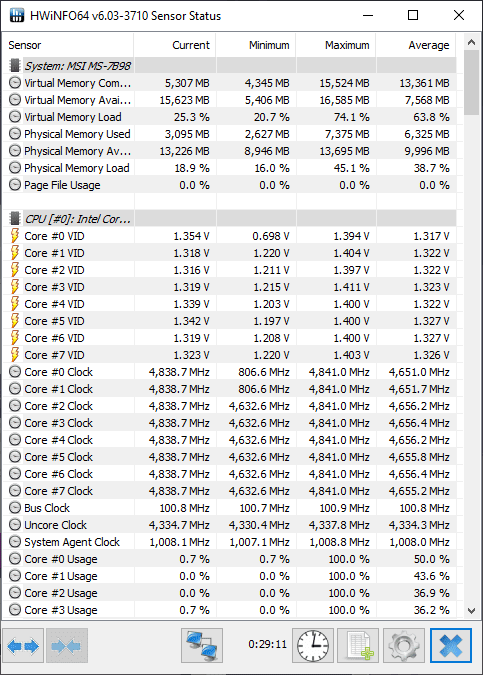483x675 pixels.
Task: Open the remote network monitoring icon
Action: coord(202,646)
